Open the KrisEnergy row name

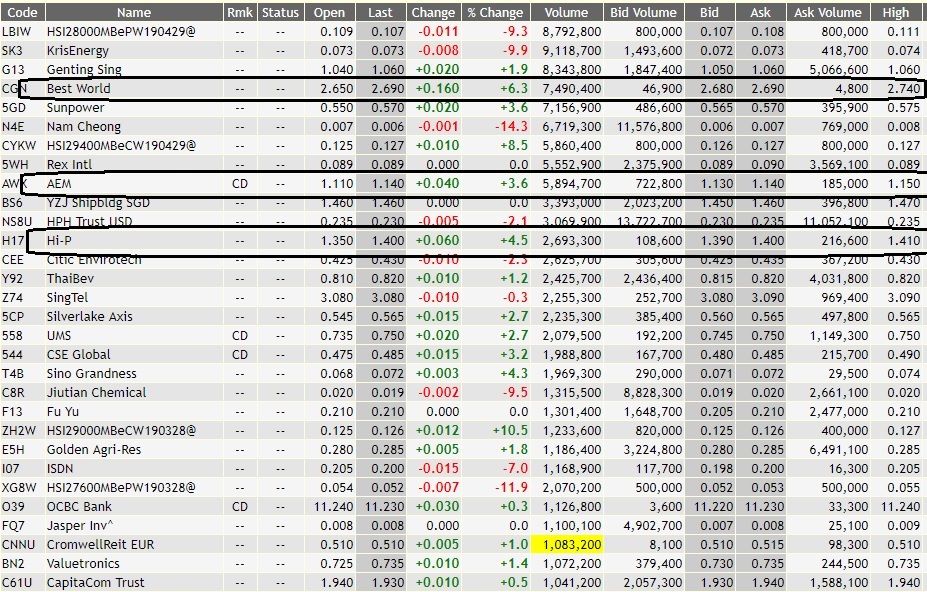click(78, 51)
